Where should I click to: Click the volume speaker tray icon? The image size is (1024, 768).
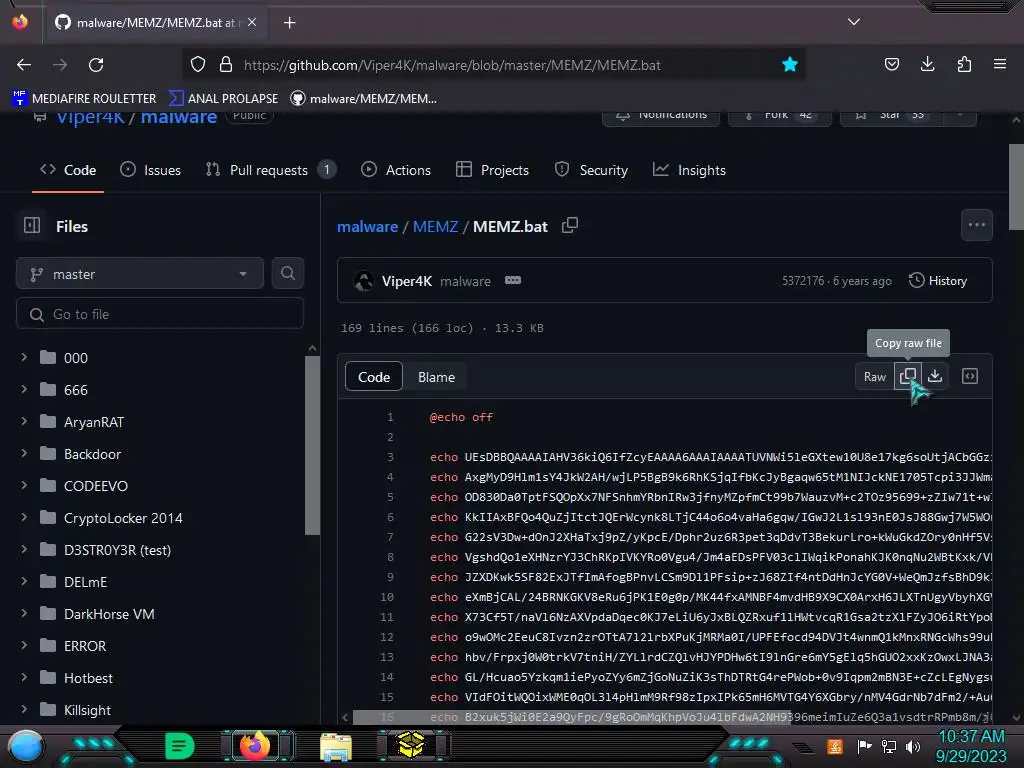913,746
